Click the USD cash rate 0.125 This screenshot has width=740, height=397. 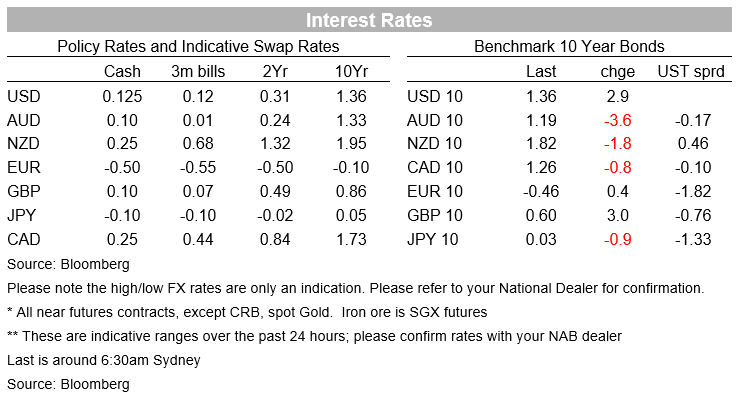tap(122, 96)
